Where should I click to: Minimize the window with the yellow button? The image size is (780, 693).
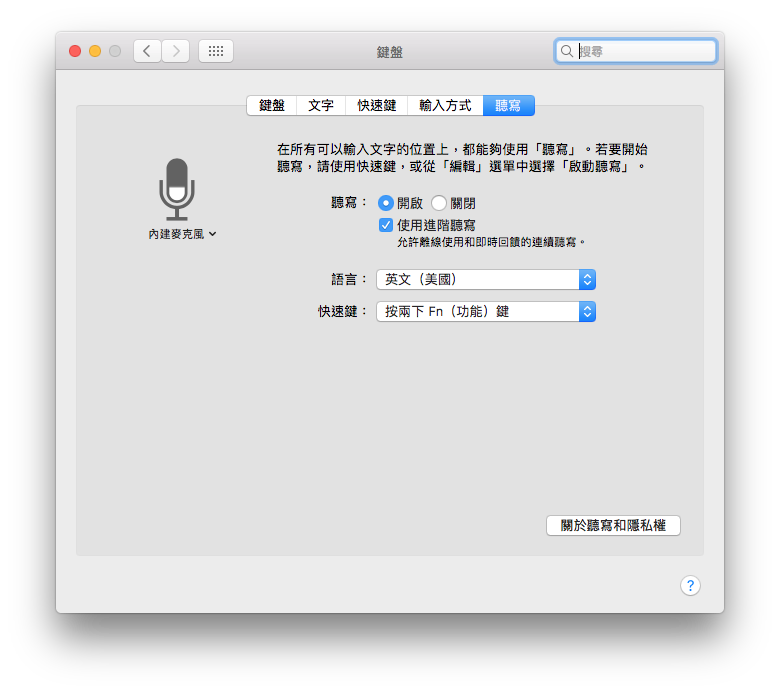pyautogui.click(x=95, y=51)
